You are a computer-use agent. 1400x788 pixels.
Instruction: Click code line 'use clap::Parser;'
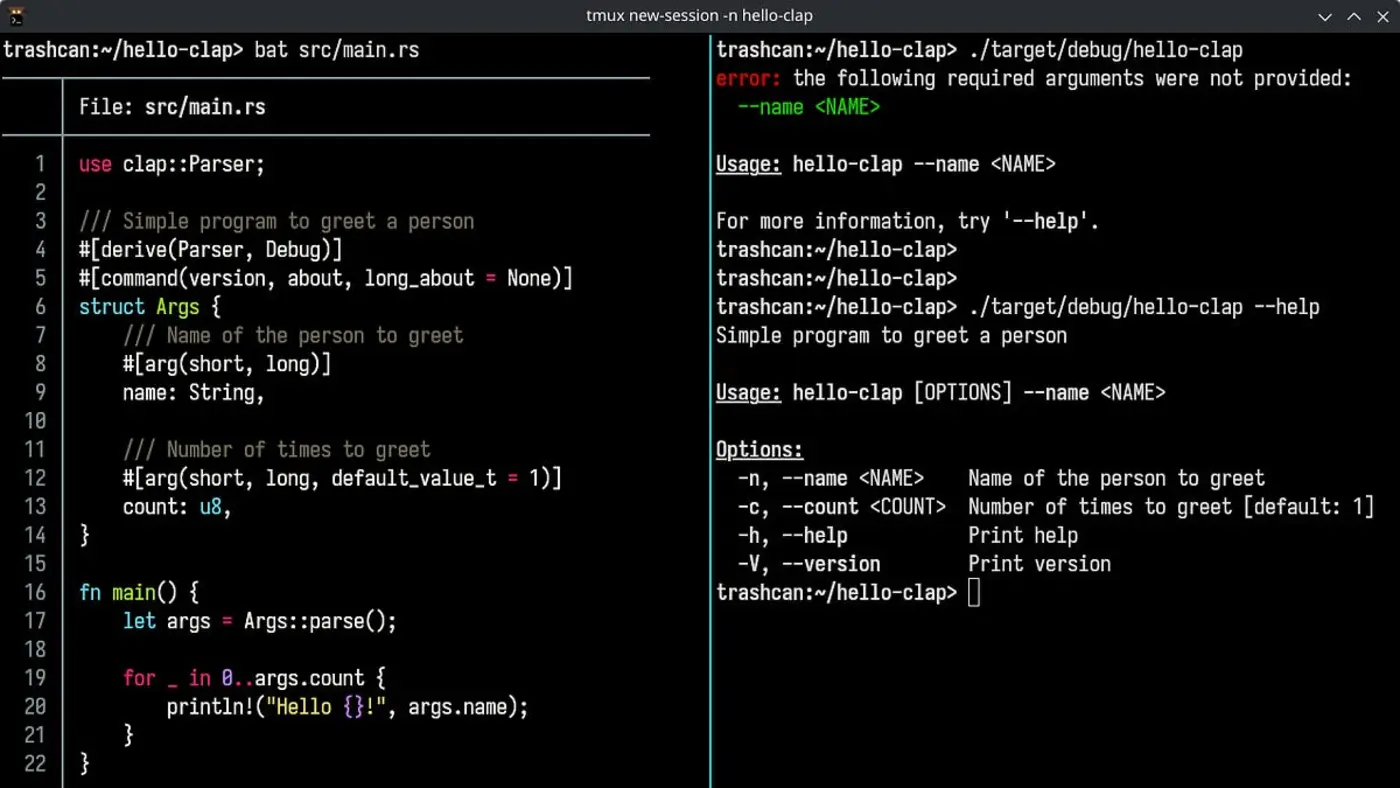coord(172,164)
